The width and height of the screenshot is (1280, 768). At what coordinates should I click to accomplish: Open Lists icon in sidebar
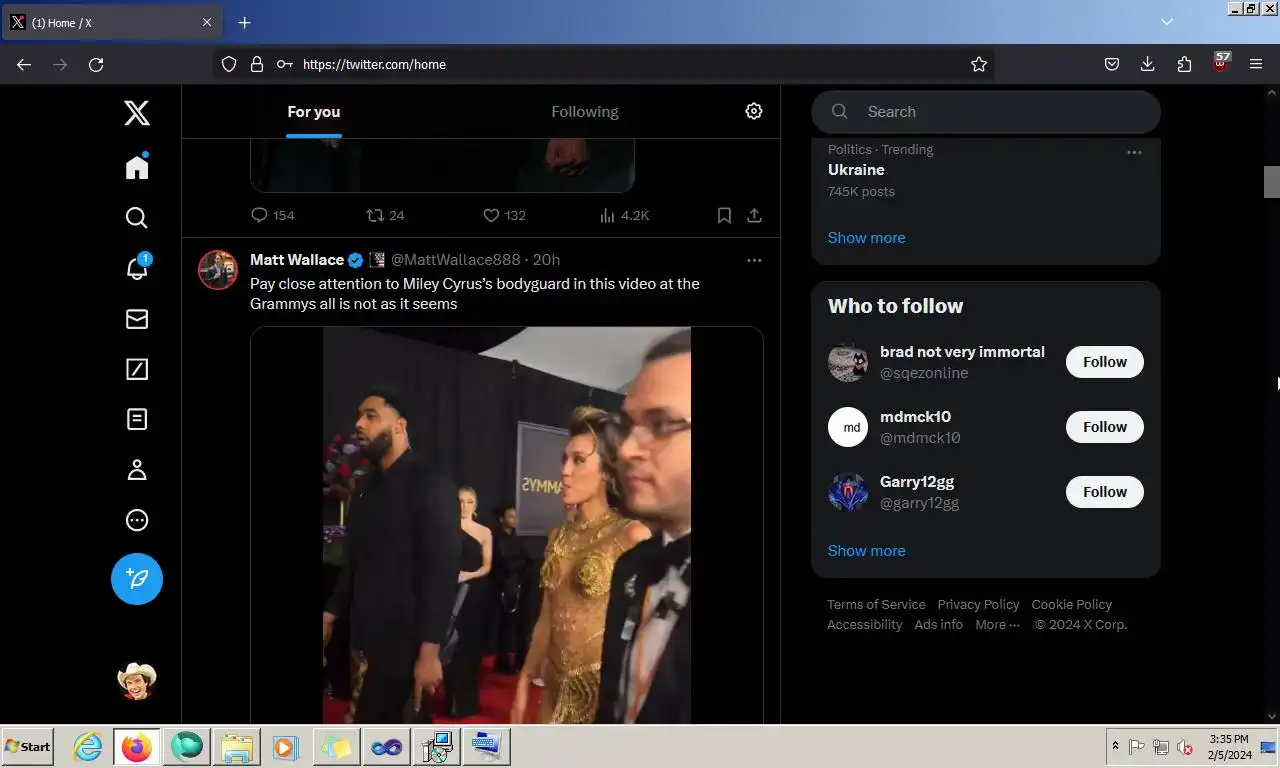pos(137,419)
